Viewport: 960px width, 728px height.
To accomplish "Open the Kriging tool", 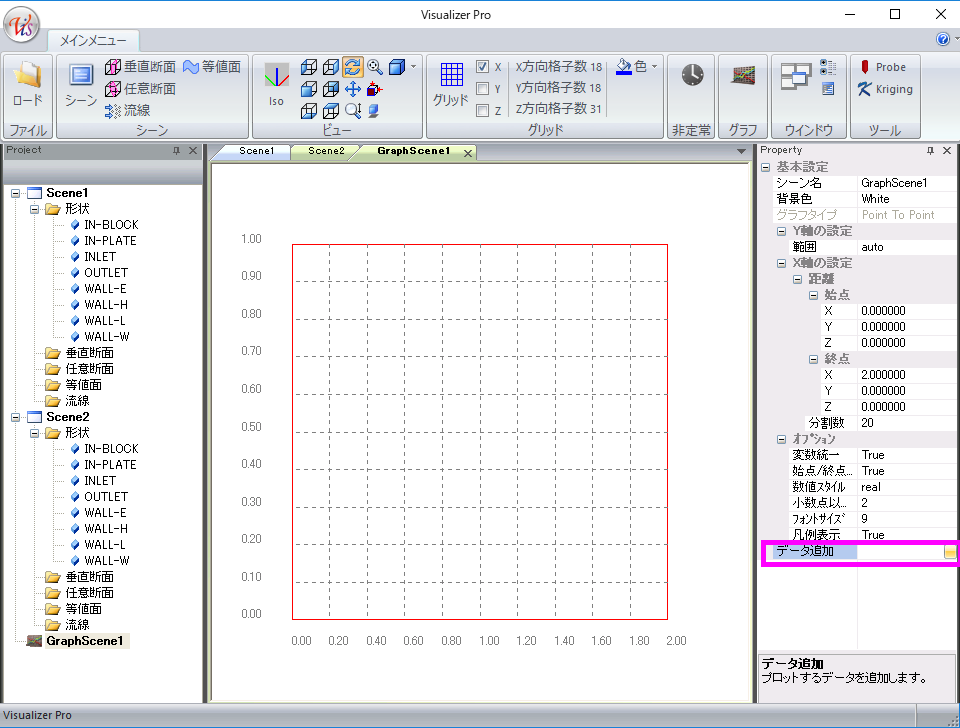I will coord(885,89).
